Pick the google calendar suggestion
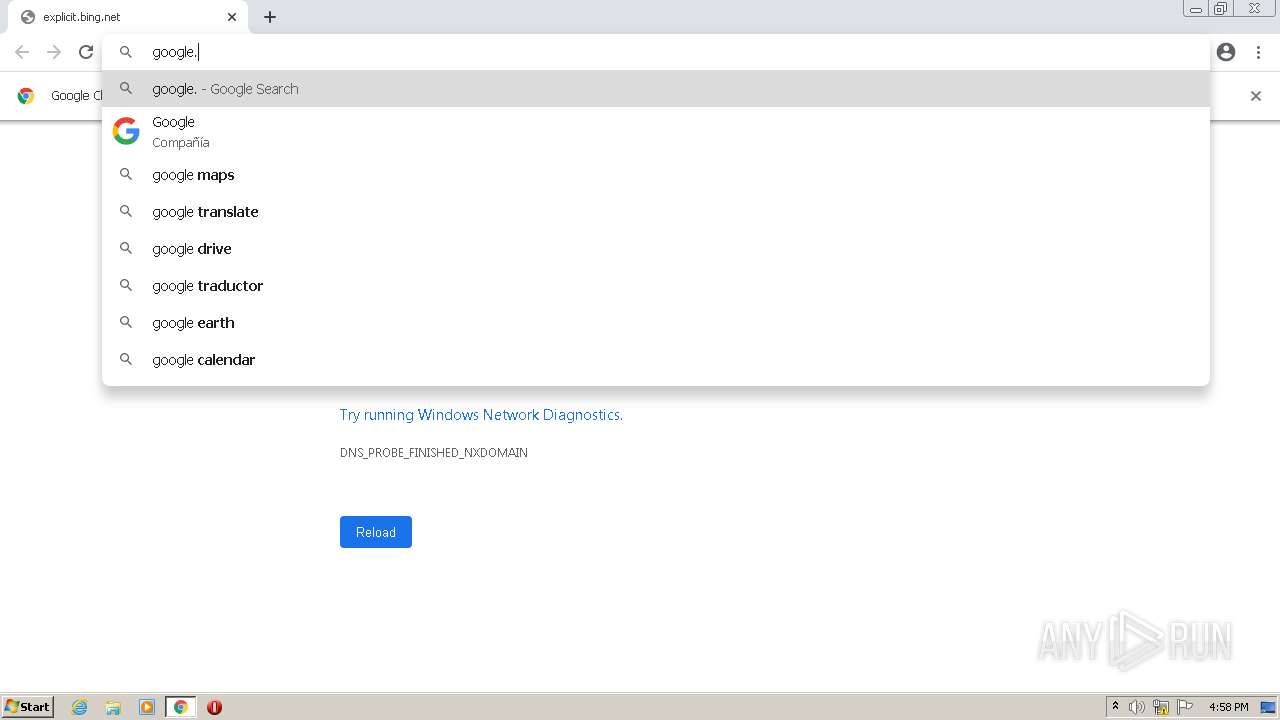This screenshot has height=720, width=1280. click(x=656, y=360)
